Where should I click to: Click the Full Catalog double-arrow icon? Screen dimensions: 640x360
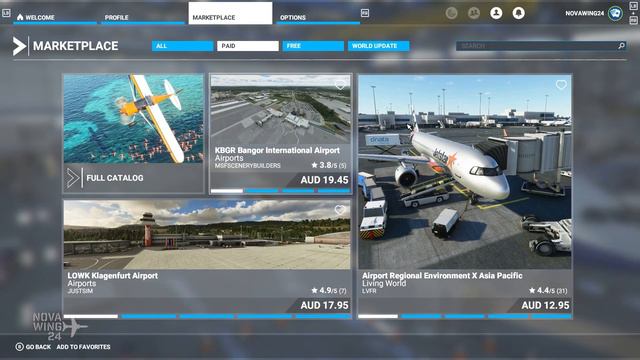(73, 178)
